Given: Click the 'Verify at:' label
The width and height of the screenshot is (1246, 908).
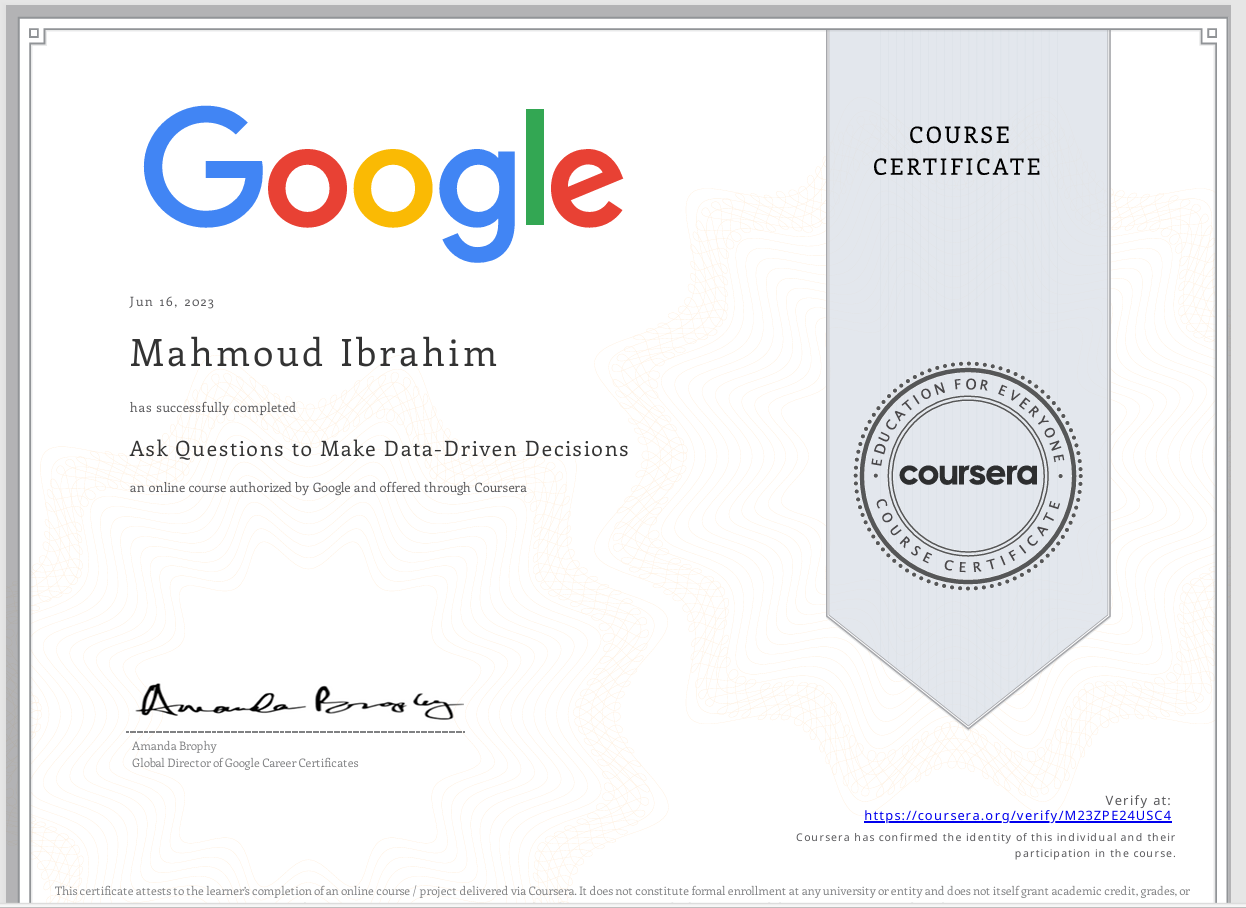Looking at the screenshot, I should (x=1138, y=800).
